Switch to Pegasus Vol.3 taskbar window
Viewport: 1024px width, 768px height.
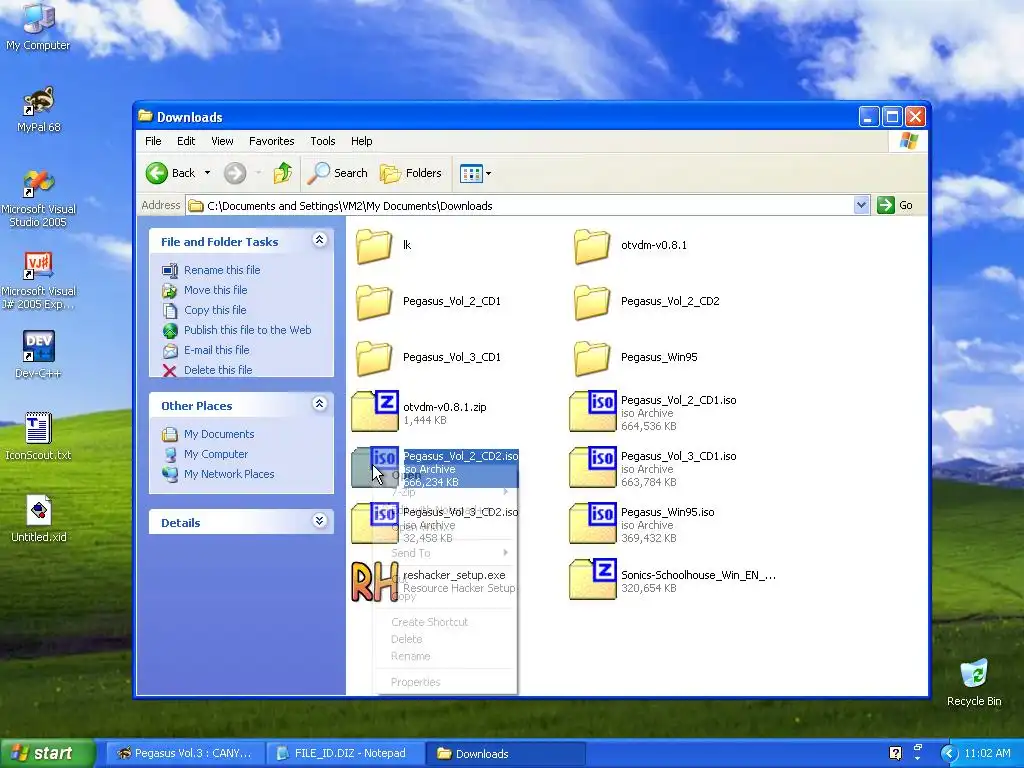click(x=184, y=753)
